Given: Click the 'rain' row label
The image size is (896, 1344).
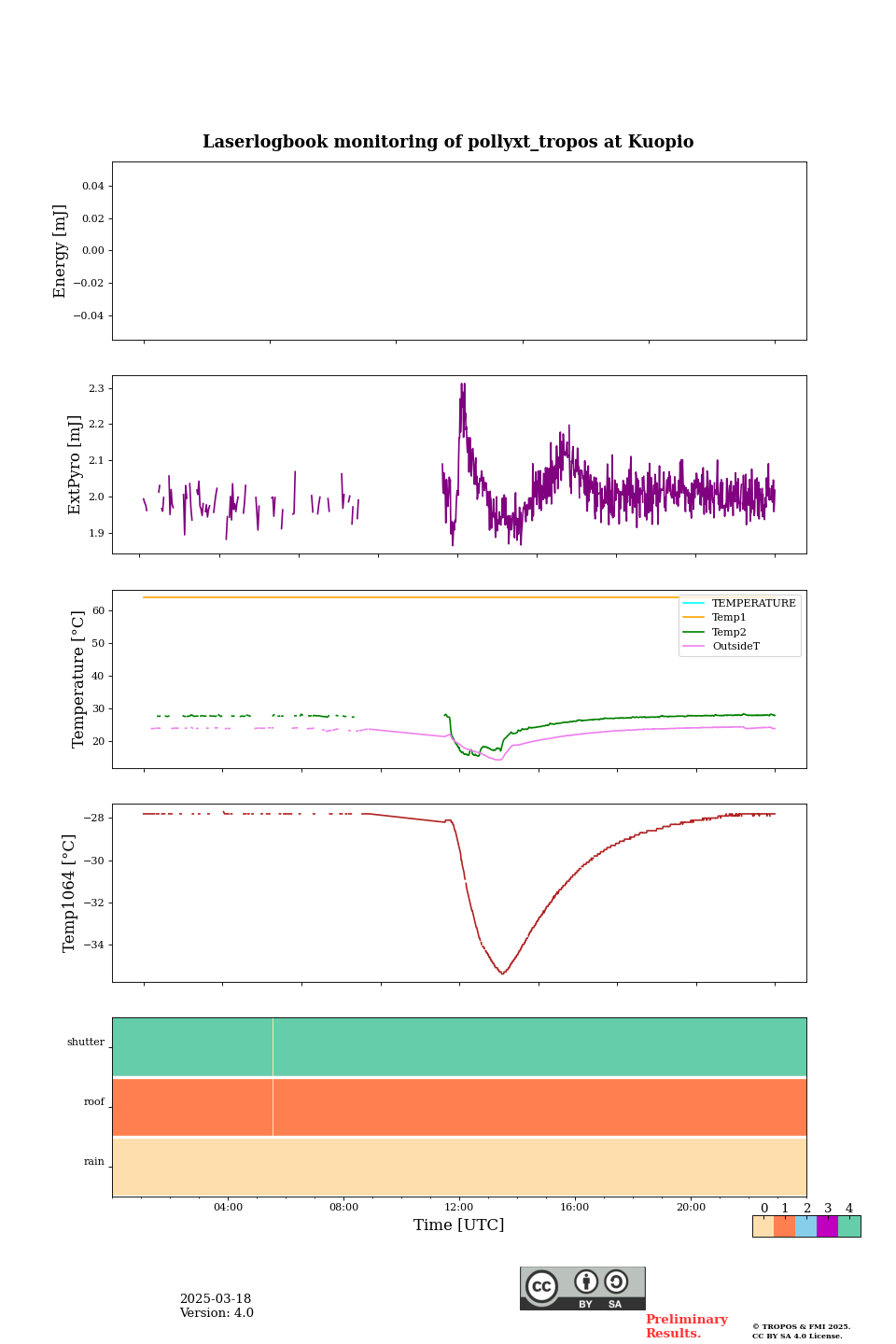Looking at the screenshot, I should [x=94, y=1162].
